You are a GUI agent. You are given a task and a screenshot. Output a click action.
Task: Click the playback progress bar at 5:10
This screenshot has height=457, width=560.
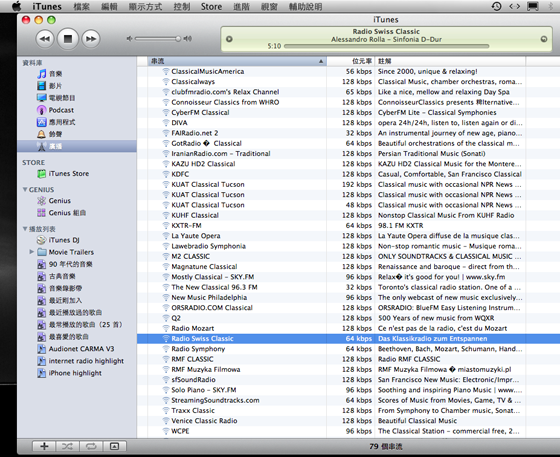(x=386, y=46)
